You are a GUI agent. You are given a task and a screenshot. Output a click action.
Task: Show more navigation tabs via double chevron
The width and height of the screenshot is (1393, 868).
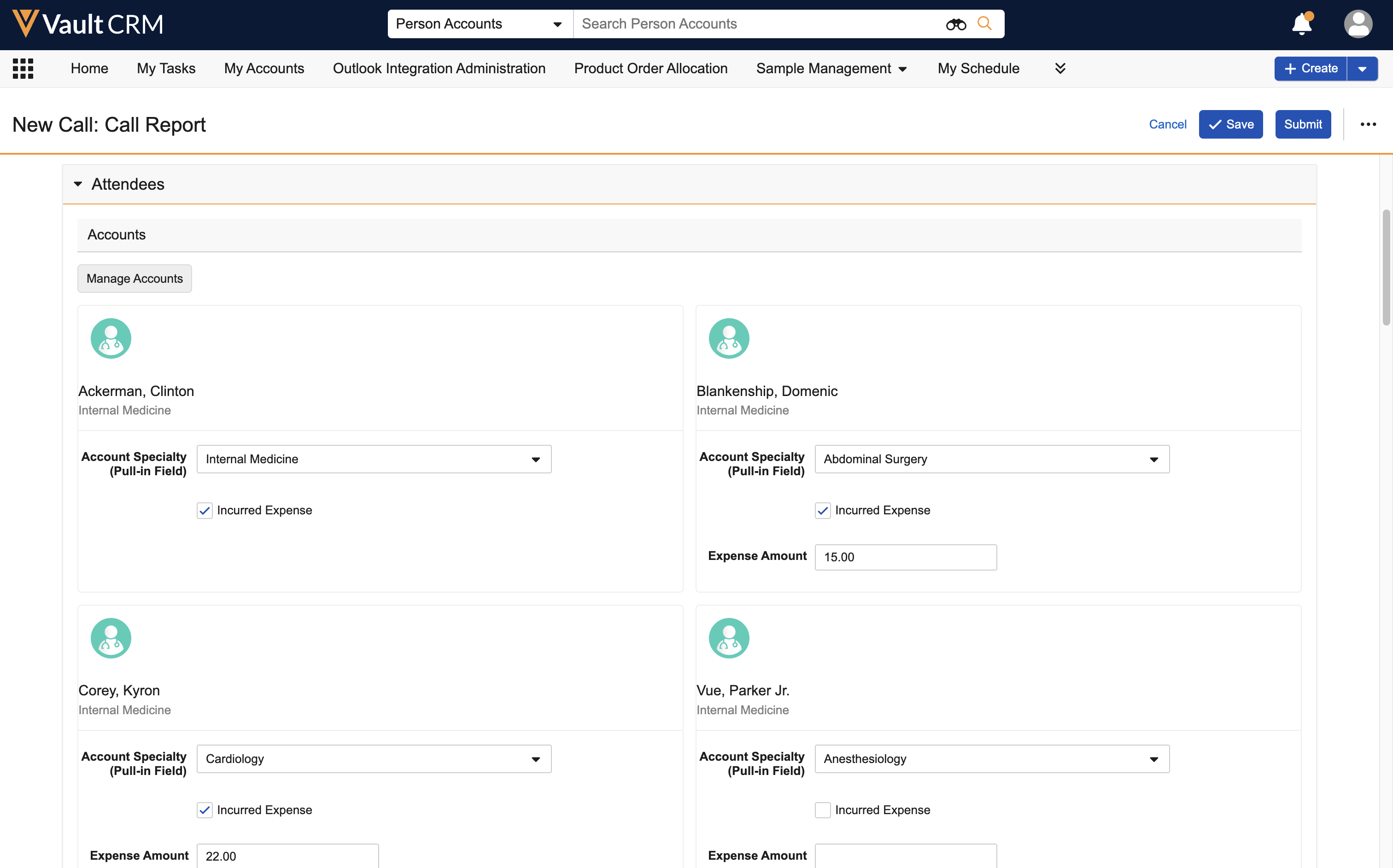(1060, 68)
